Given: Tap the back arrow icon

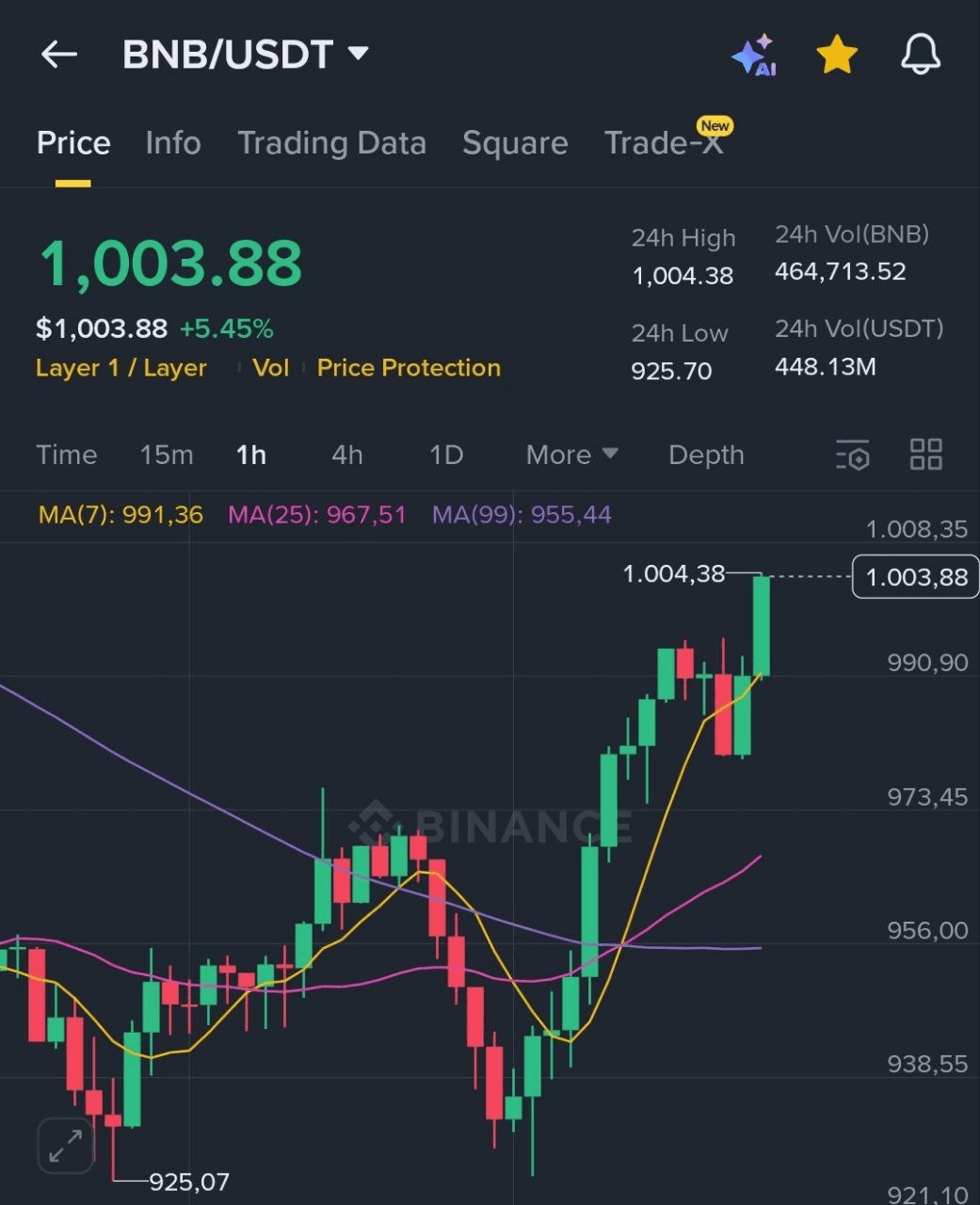Looking at the screenshot, I should [59, 55].
